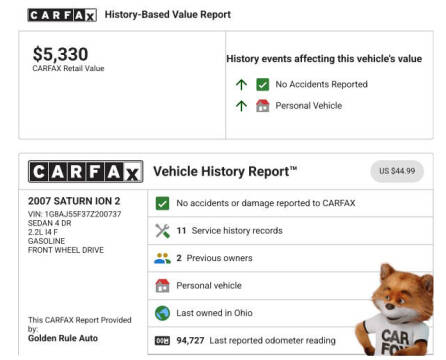Click the green check icon next to No Accidents Reported
This screenshot has width=446, height=360.
[x=263, y=84]
